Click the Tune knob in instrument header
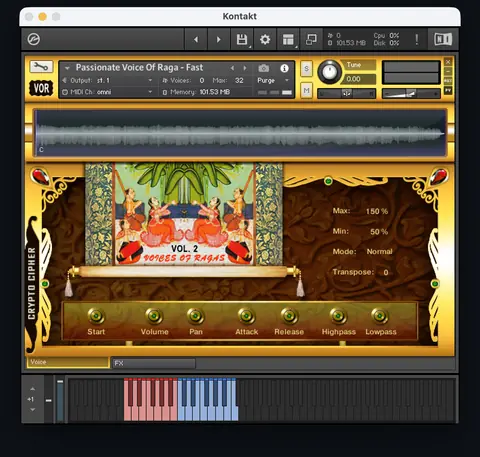 (329, 72)
